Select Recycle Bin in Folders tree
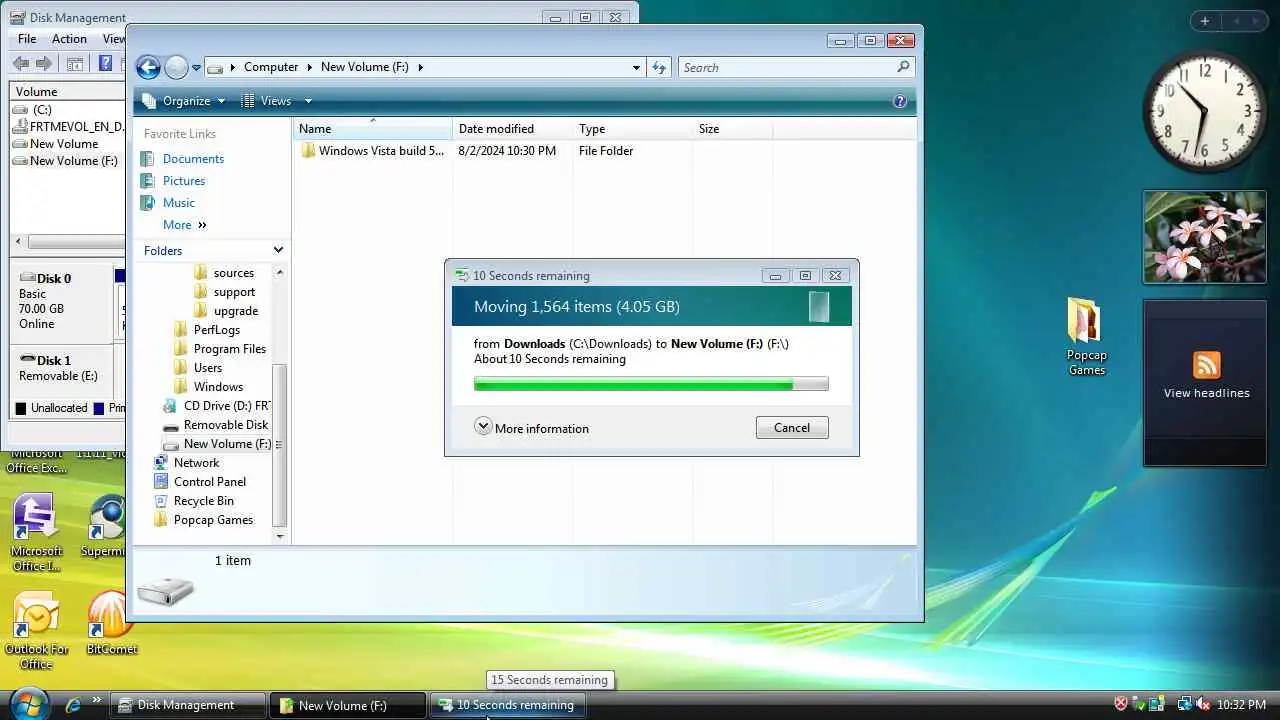 click(203, 501)
